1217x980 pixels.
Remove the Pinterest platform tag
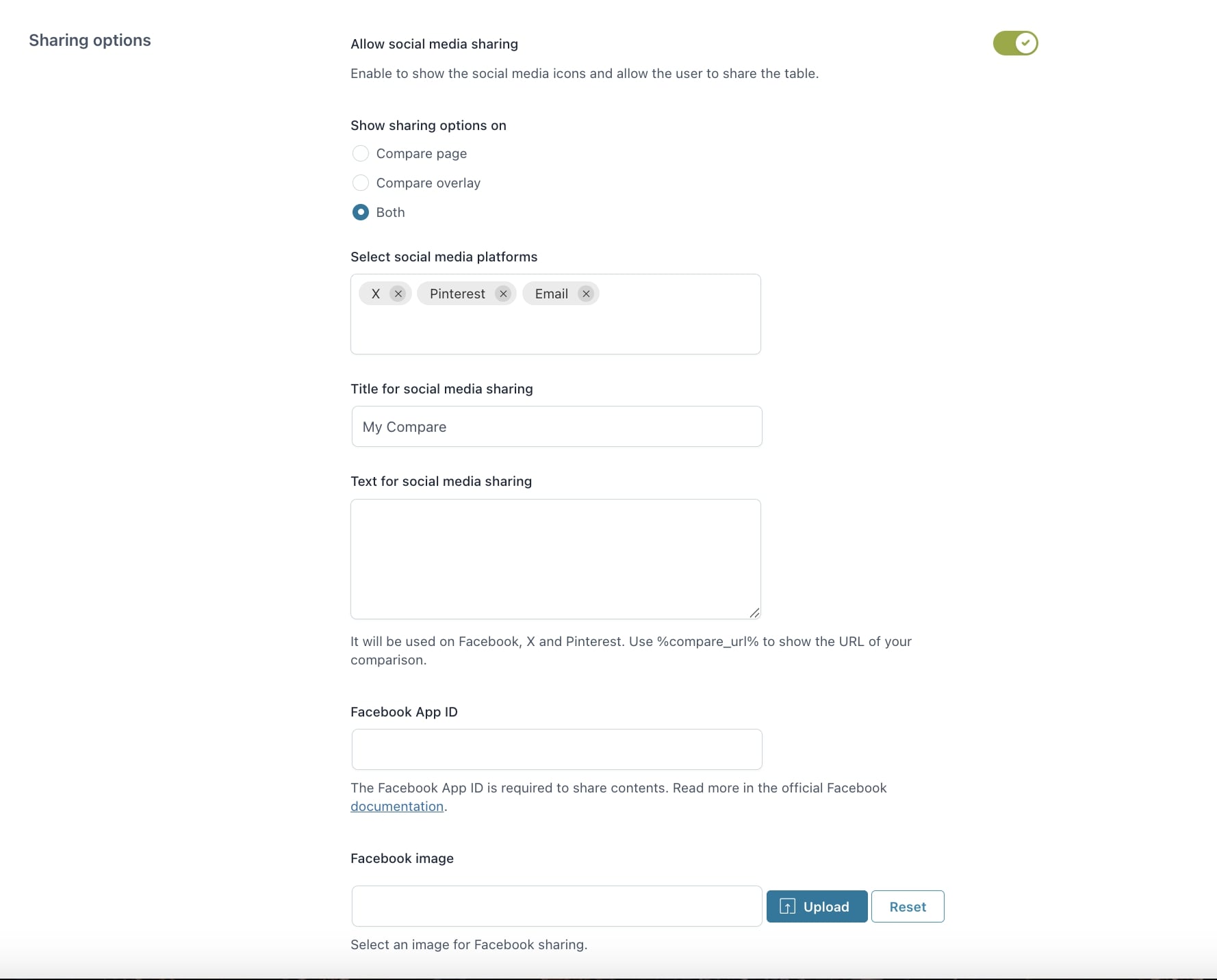tap(503, 294)
